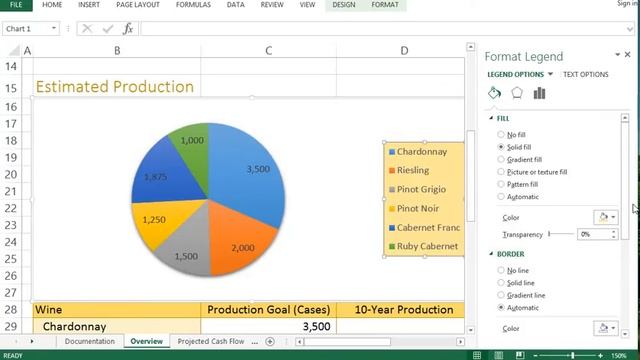This screenshot has height=360, width=640.
Task: Open the Border Color picker dropdown
Action: point(606,328)
